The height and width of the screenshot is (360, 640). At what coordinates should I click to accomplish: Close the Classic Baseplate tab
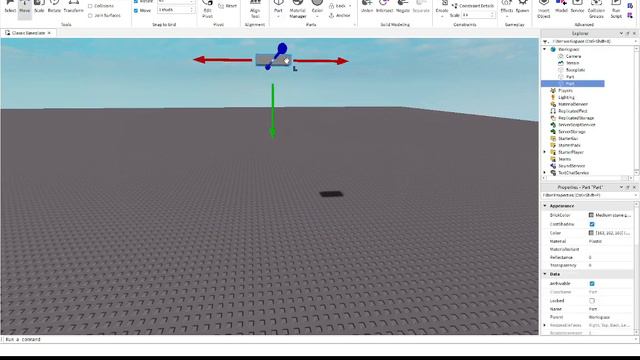(49, 33)
